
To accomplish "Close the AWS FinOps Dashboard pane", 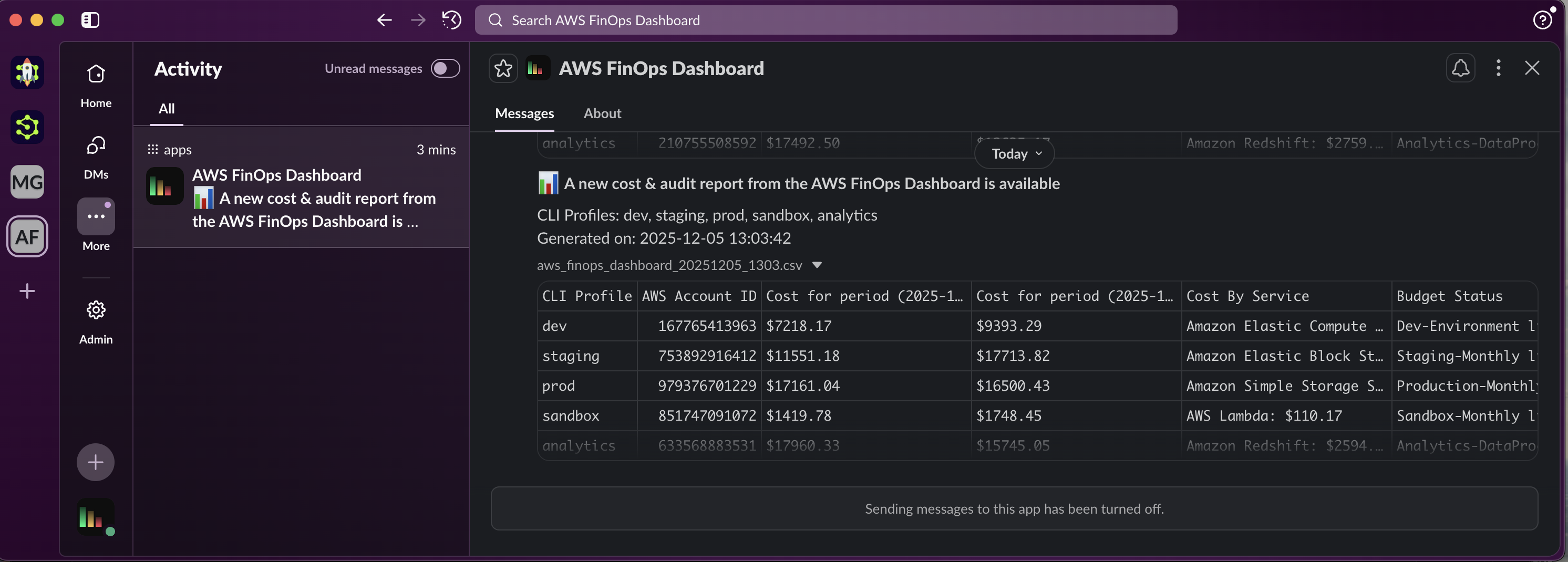I will 1532,68.
